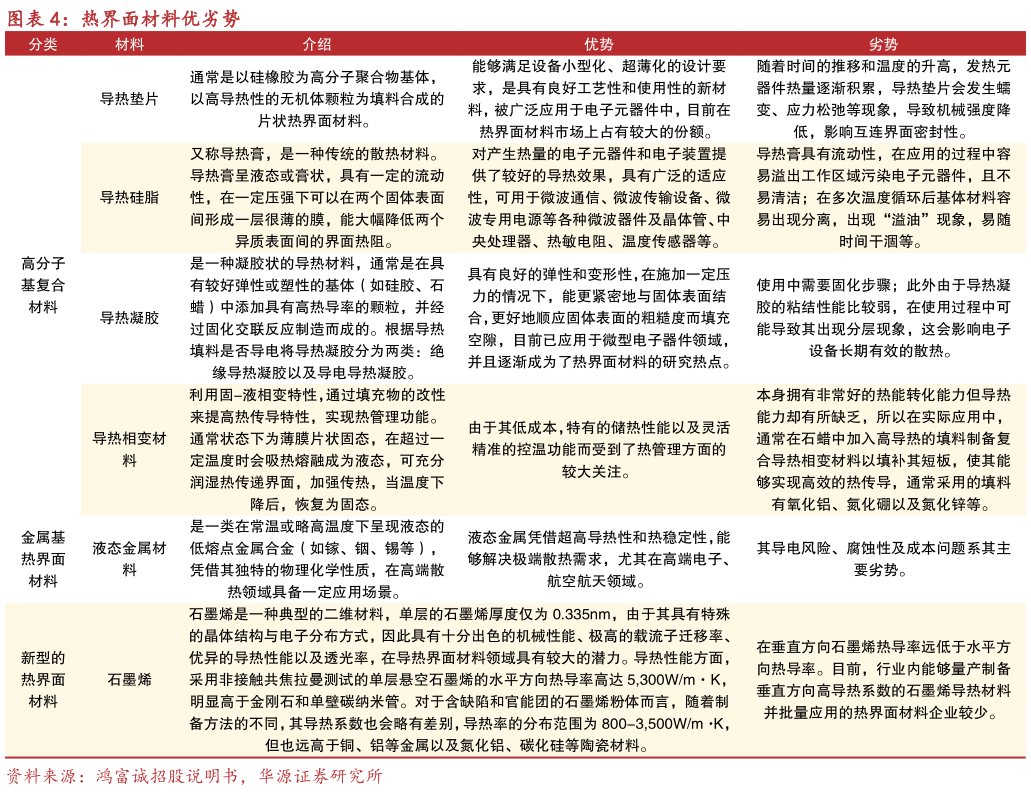Select the 导热硅脂 material cell

[129, 198]
